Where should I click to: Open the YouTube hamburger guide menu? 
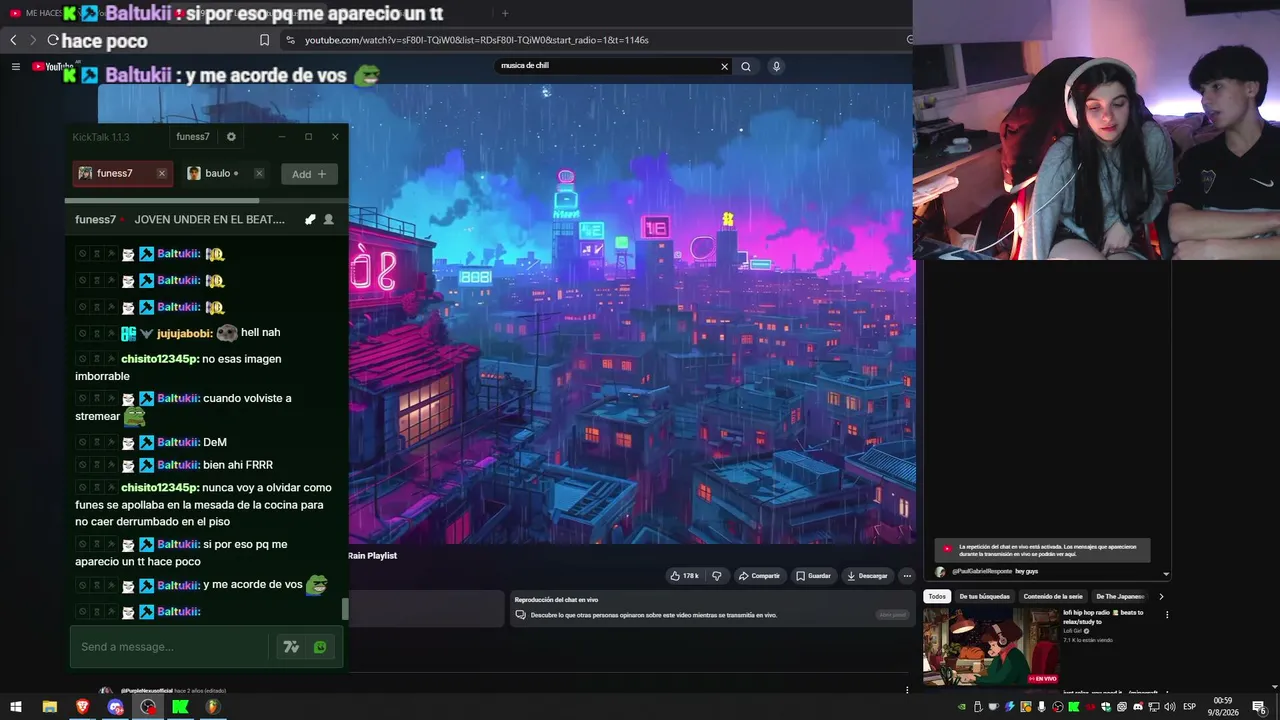(x=15, y=66)
